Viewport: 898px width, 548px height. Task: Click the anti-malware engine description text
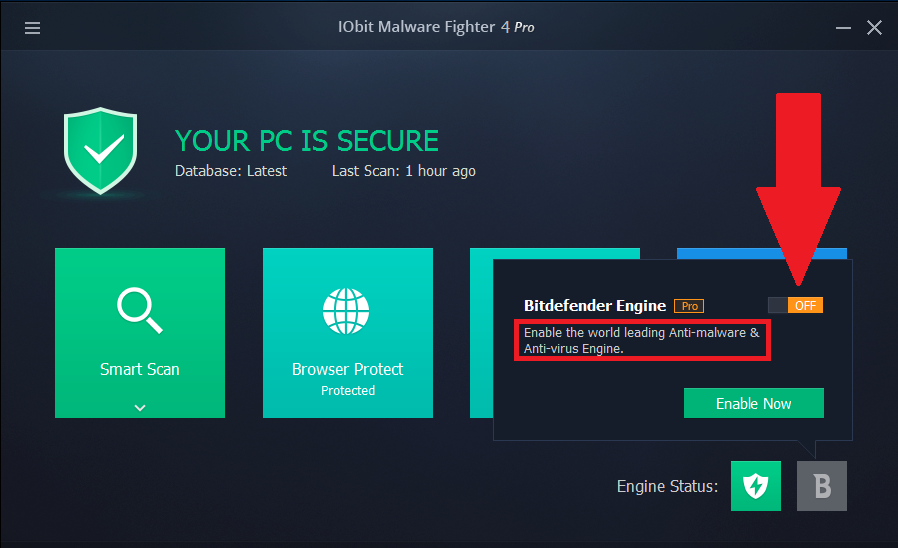coord(641,340)
